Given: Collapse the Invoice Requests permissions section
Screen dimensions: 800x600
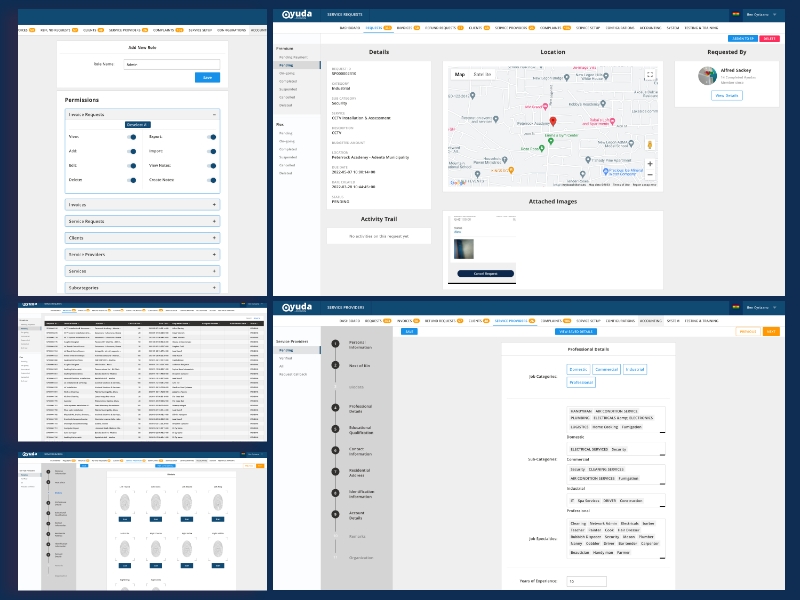Looking at the screenshot, I should 214,115.
